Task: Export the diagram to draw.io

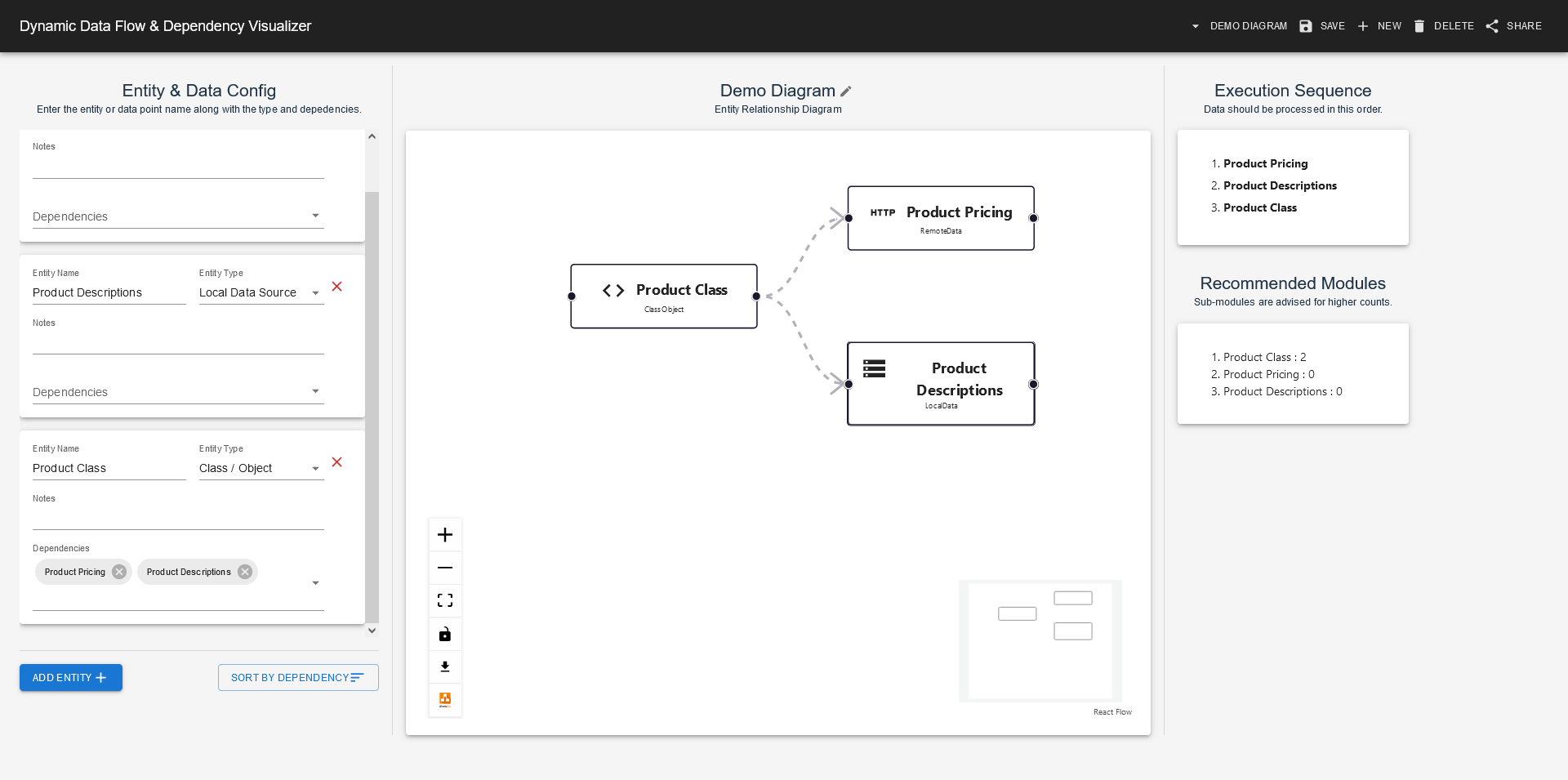Action: coord(445,700)
